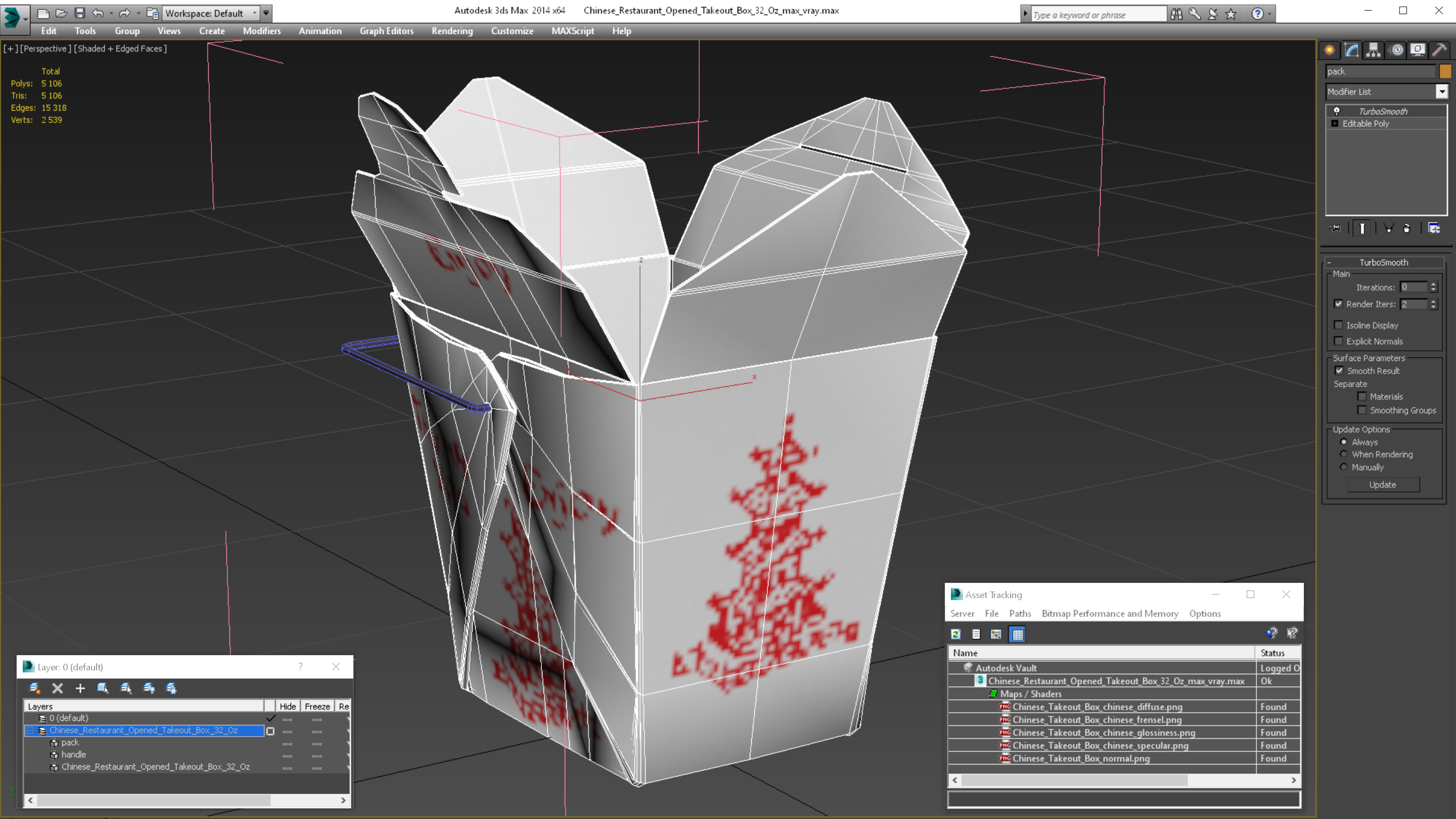Remove modifier from stack trash icon

click(1407, 228)
